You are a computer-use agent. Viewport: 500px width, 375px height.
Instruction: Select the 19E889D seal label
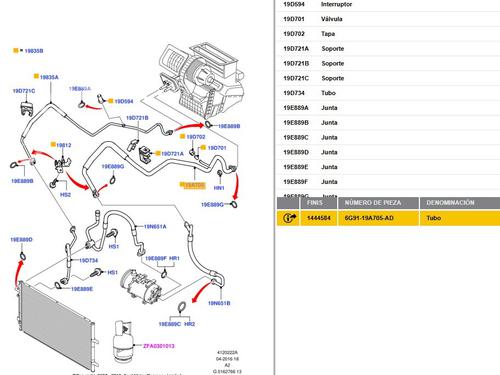(x=21, y=240)
